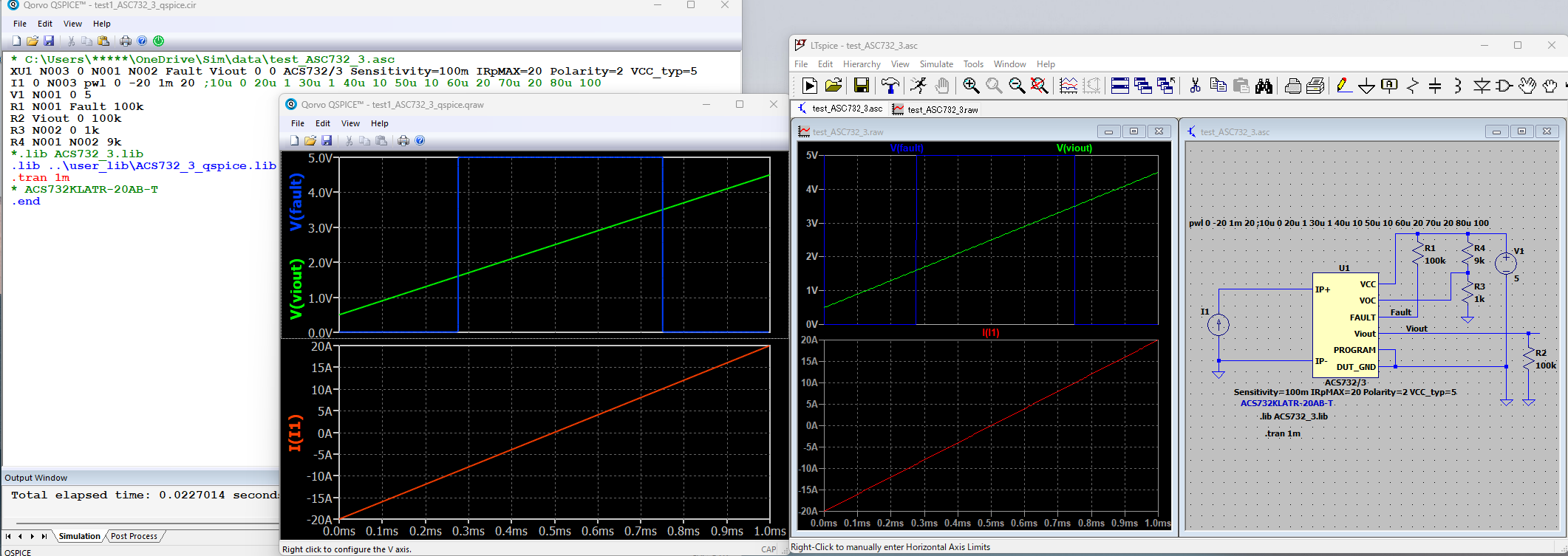Viewport: 1568px width, 556px height.
Task: Select the Resistor tool in LTspice
Action: [1413, 86]
